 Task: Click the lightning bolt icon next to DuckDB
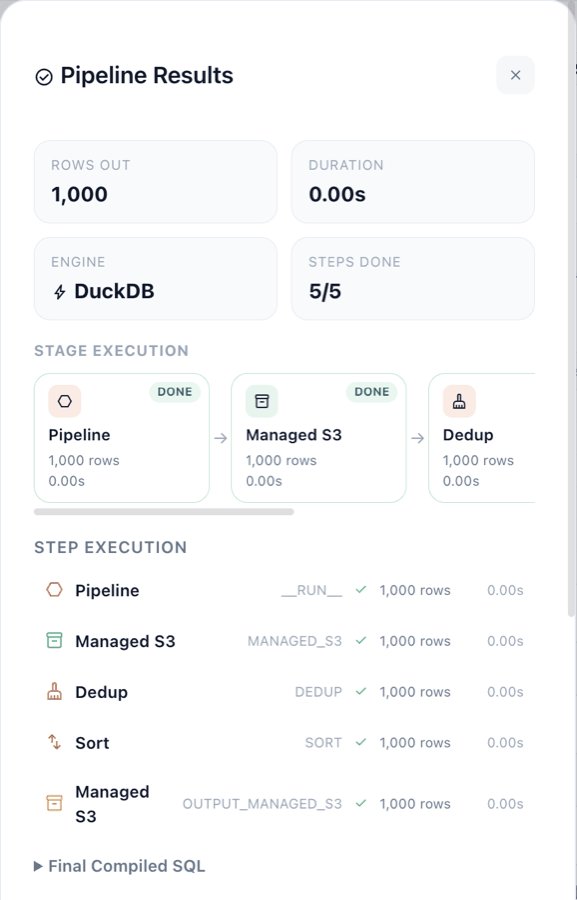pyautogui.click(x=60, y=292)
